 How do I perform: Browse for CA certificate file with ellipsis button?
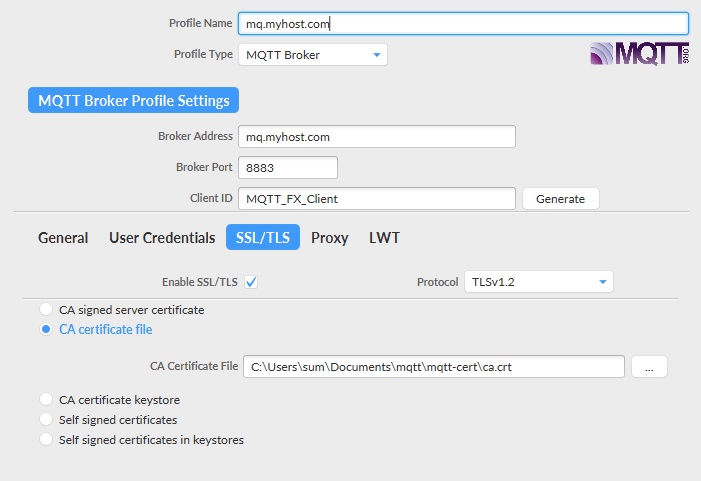[x=649, y=367]
